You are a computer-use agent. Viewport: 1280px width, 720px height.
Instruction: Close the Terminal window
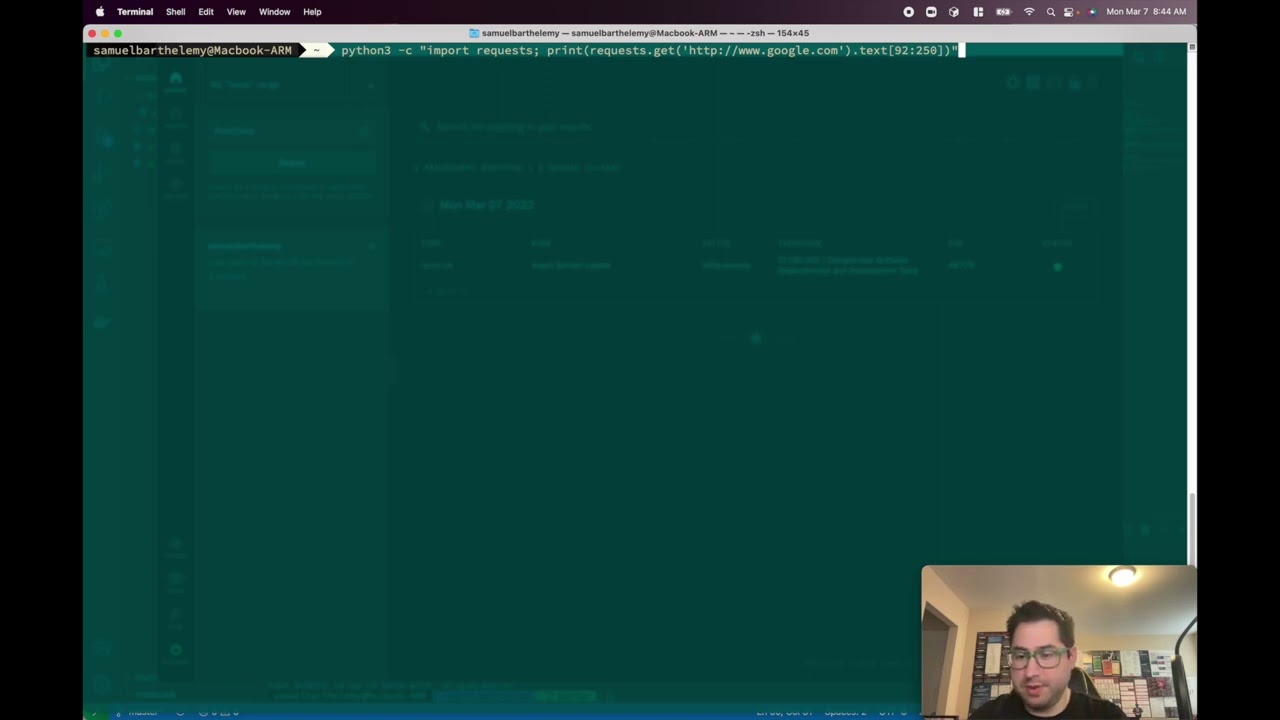click(x=92, y=33)
